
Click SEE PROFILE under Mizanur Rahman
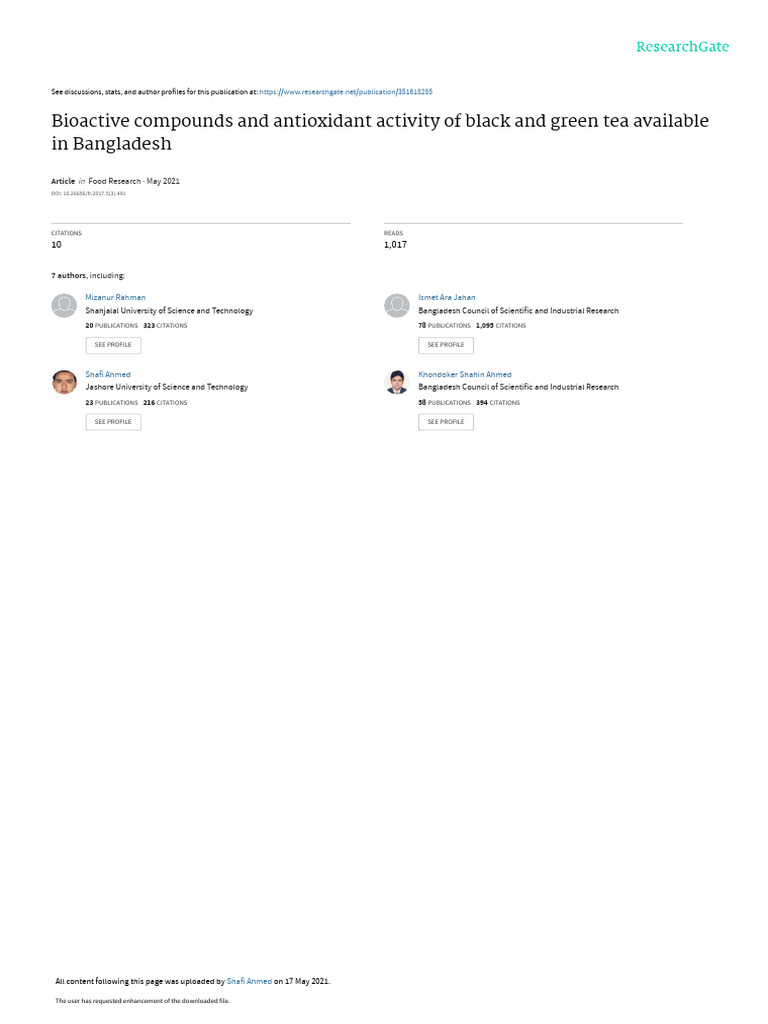tap(113, 345)
